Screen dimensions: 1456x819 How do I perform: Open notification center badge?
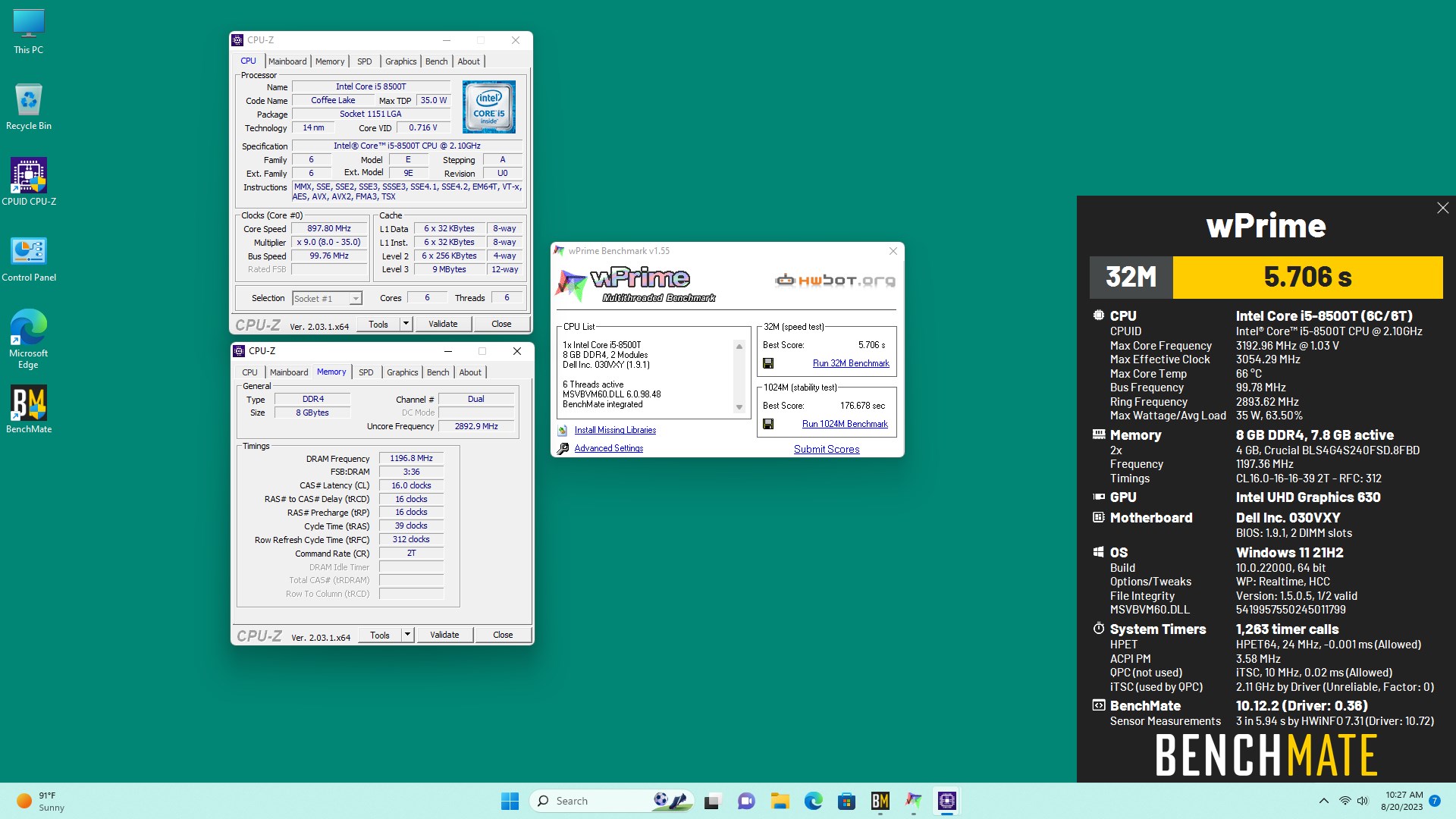pyautogui.click(x=1435, y=801)
